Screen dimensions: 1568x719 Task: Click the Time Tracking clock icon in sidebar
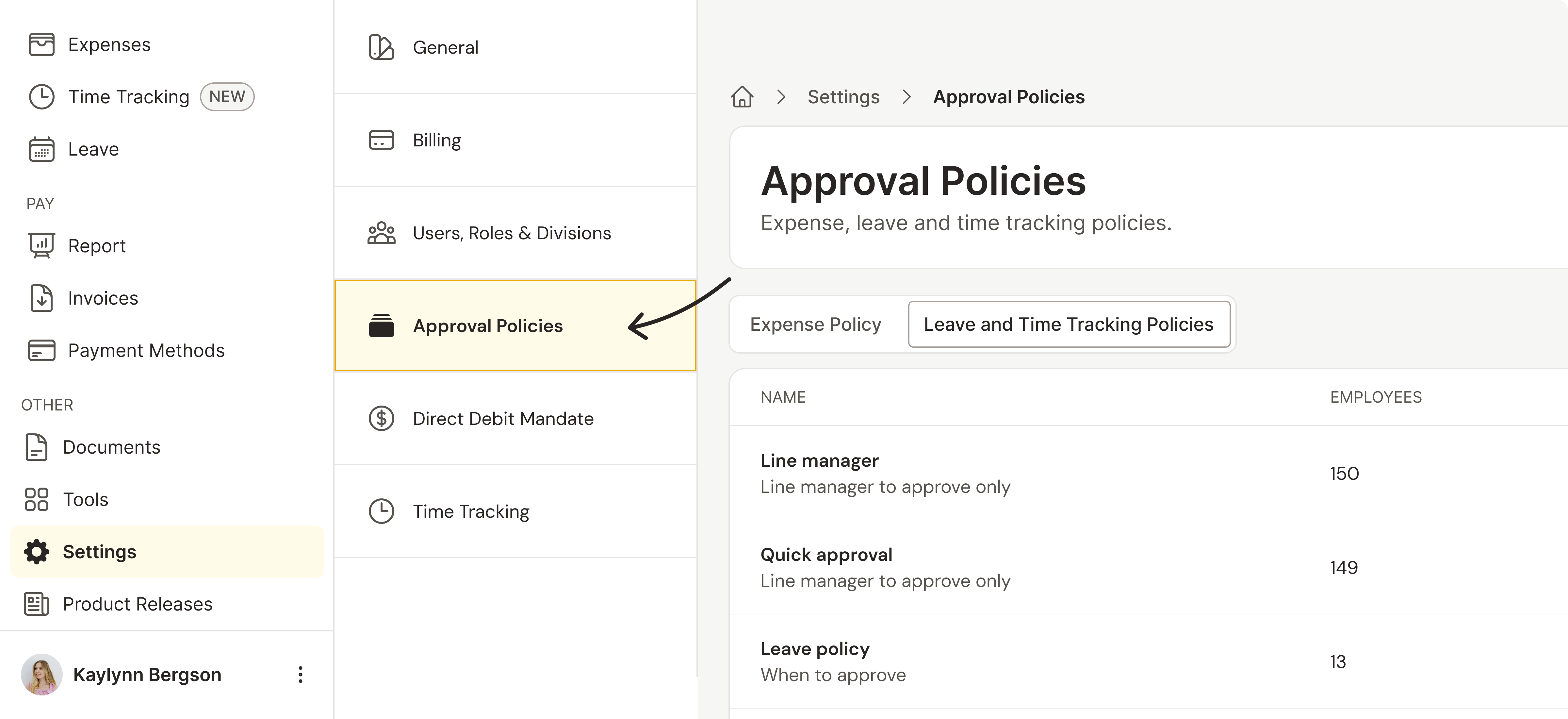(x=41, y=97)
